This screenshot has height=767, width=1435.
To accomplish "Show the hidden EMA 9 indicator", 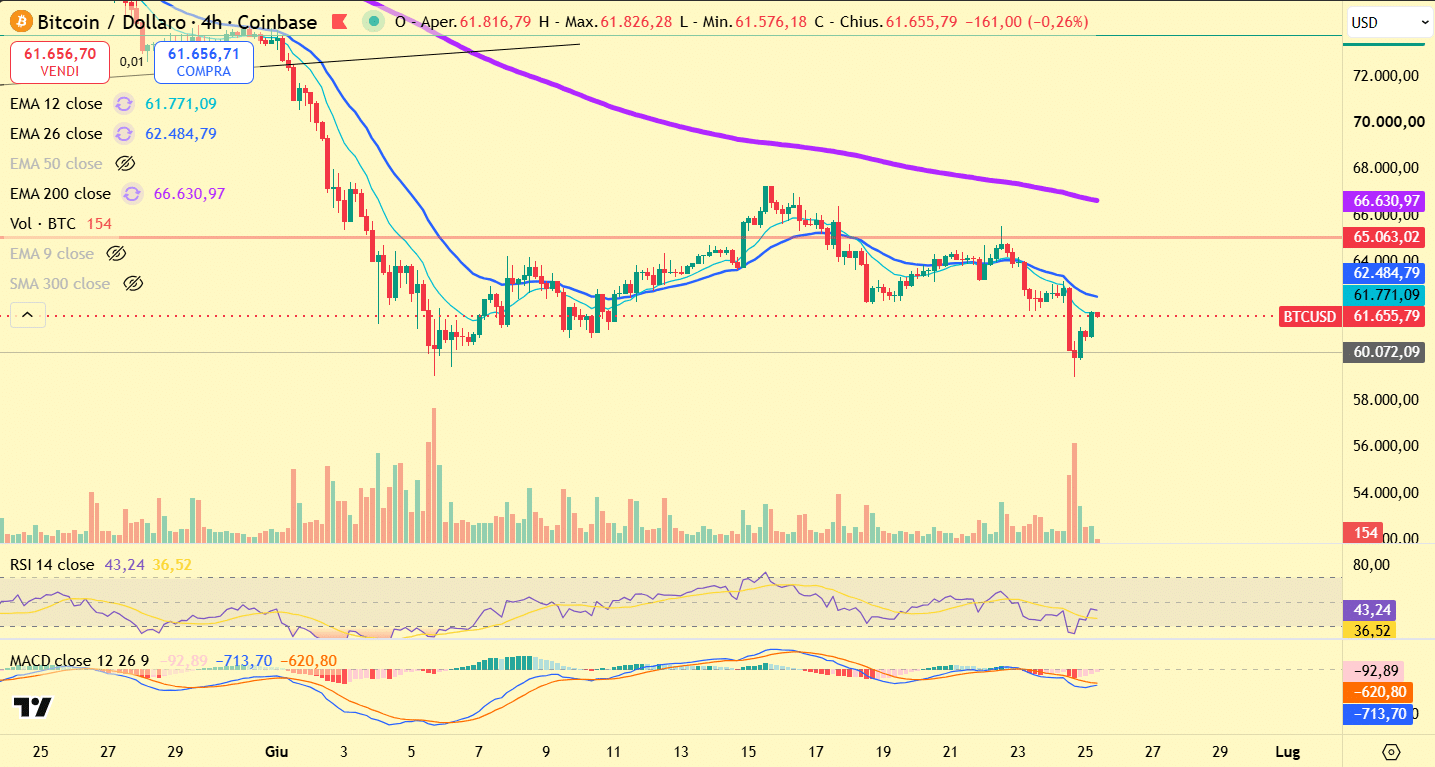I will point(116,254).
